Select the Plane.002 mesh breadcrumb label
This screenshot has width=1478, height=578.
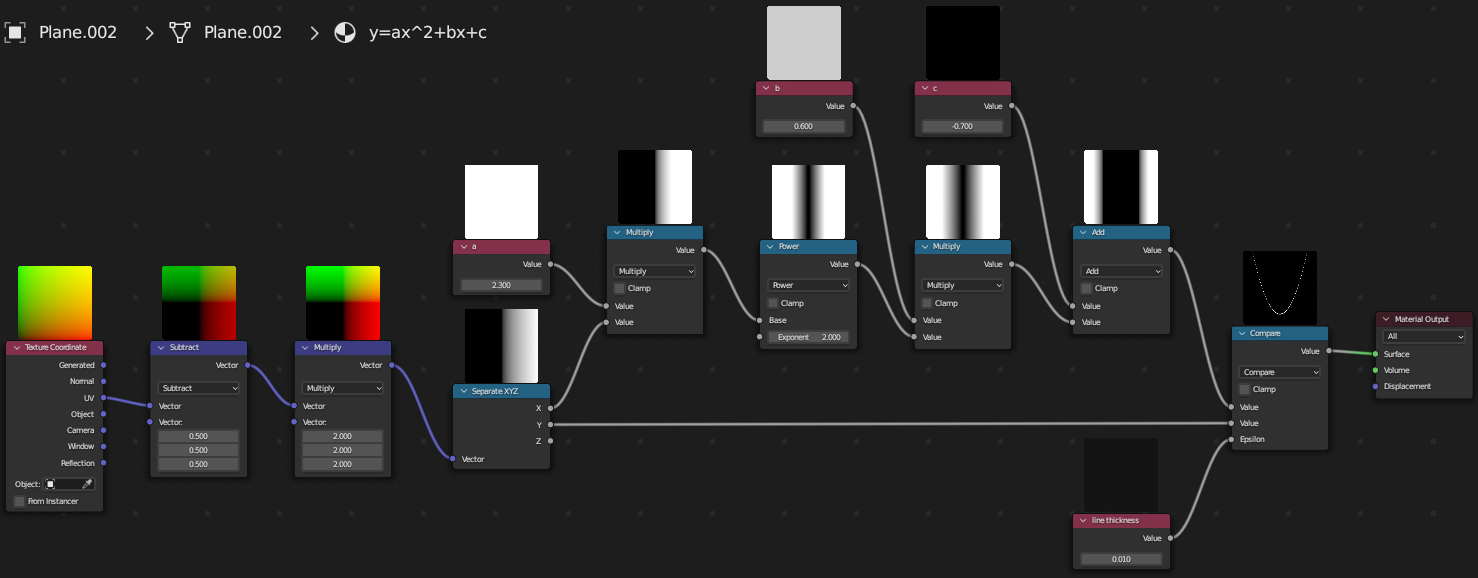point(243,32)
